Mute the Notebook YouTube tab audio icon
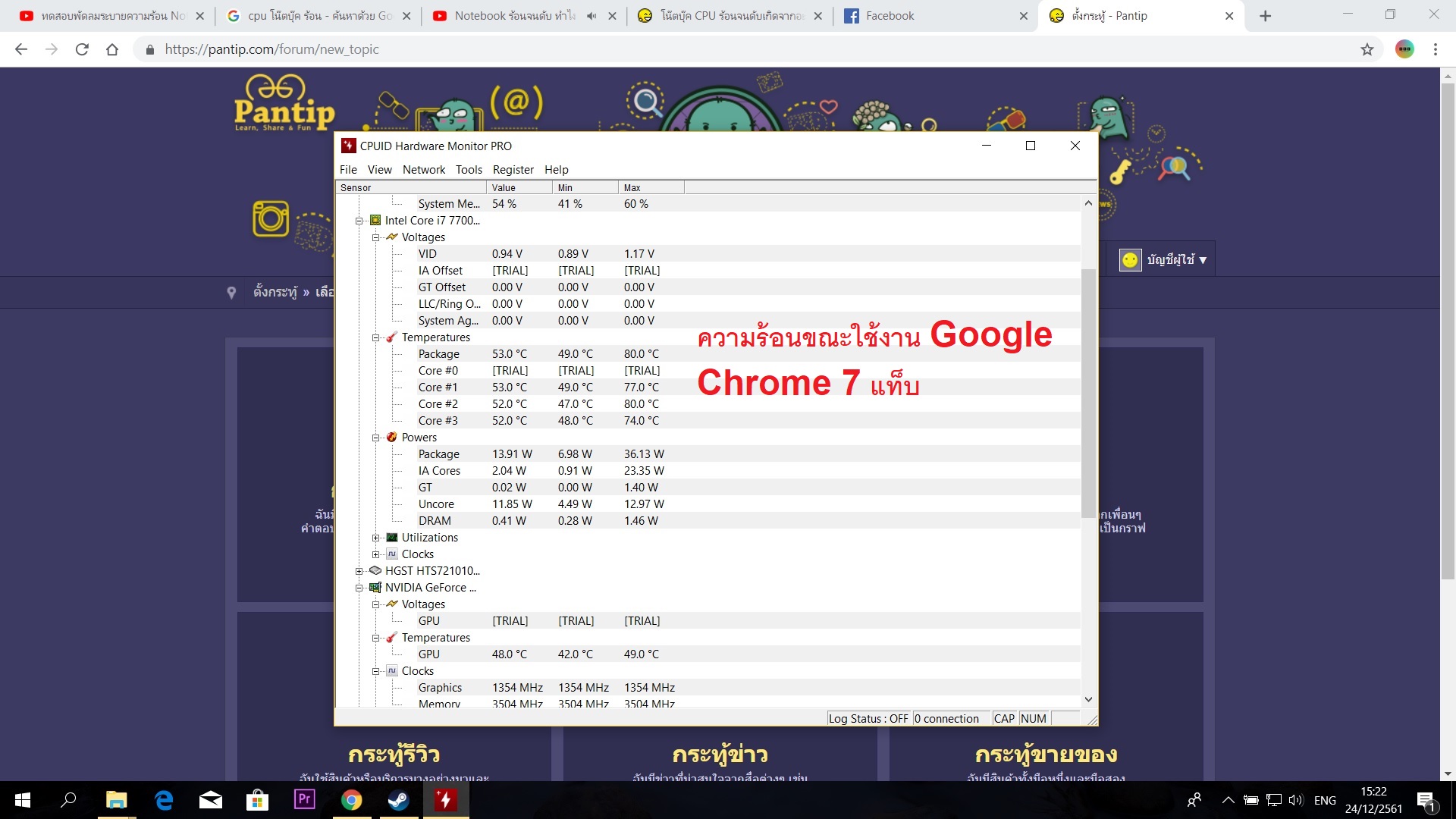 pos(591,16)
